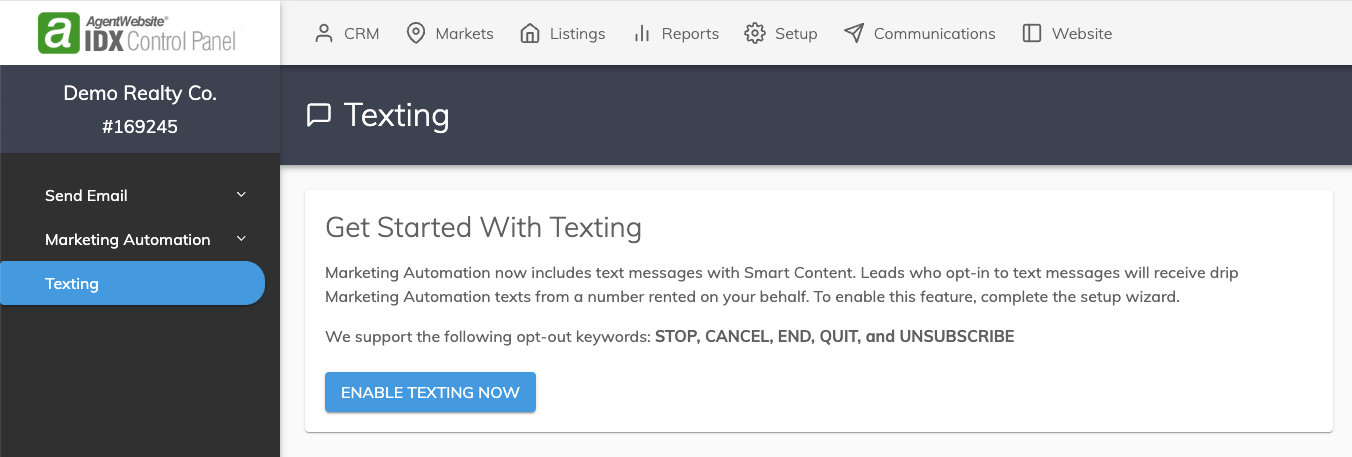The width and height of the screenshot is (1352, 457).
Task: Expand the Send Email chevron
Action: [x=241, y=195]
